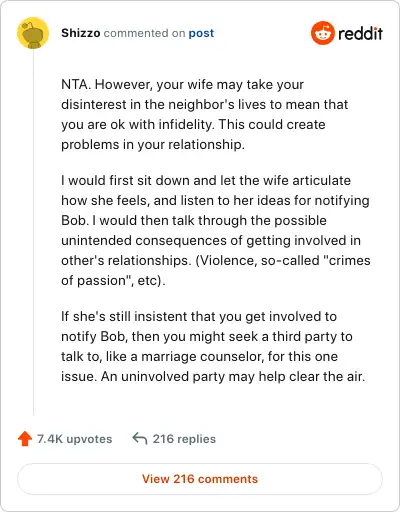Click the curved reply arrow icon
400x512 pixels.
tap(140, 438)
